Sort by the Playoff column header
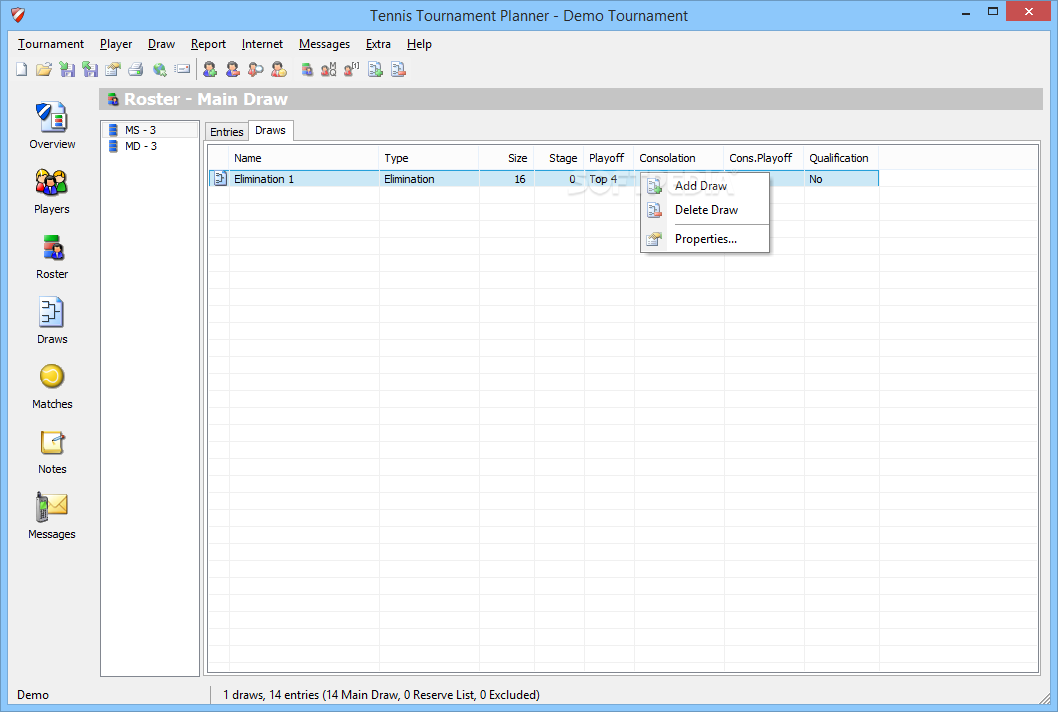 (609, 158)
